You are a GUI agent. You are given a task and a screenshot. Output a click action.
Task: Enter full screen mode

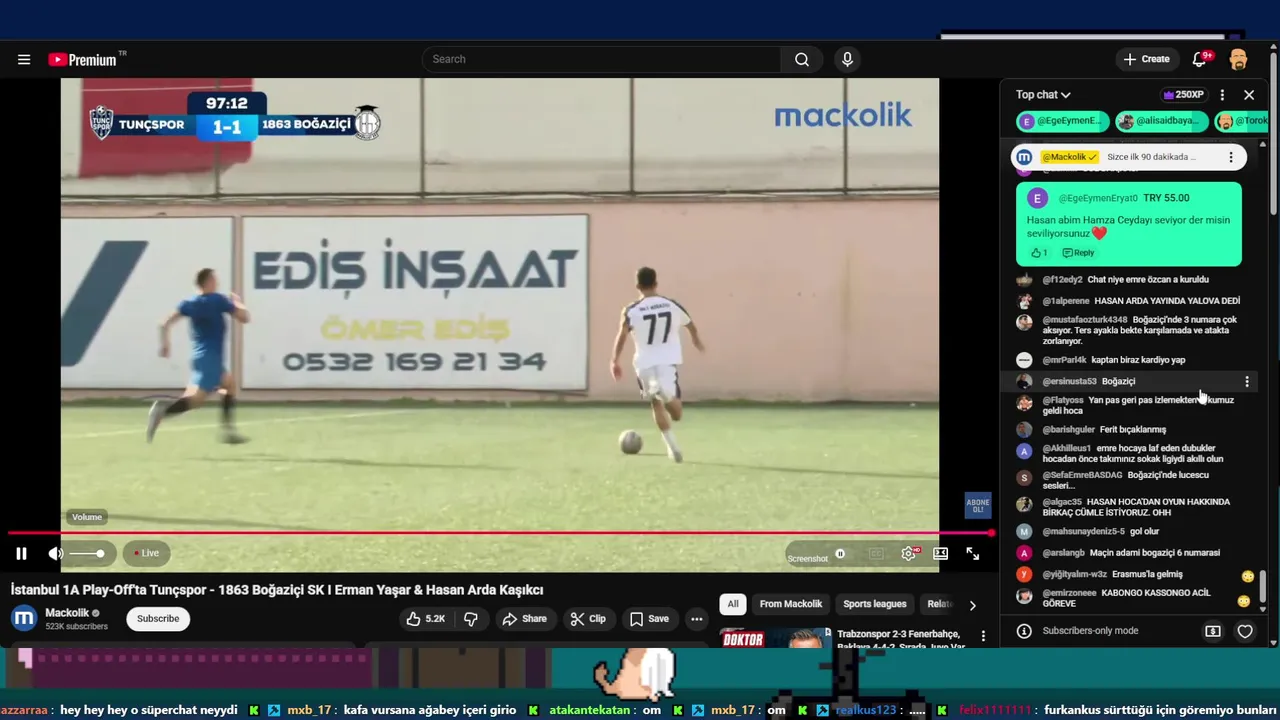click(972, 553)
